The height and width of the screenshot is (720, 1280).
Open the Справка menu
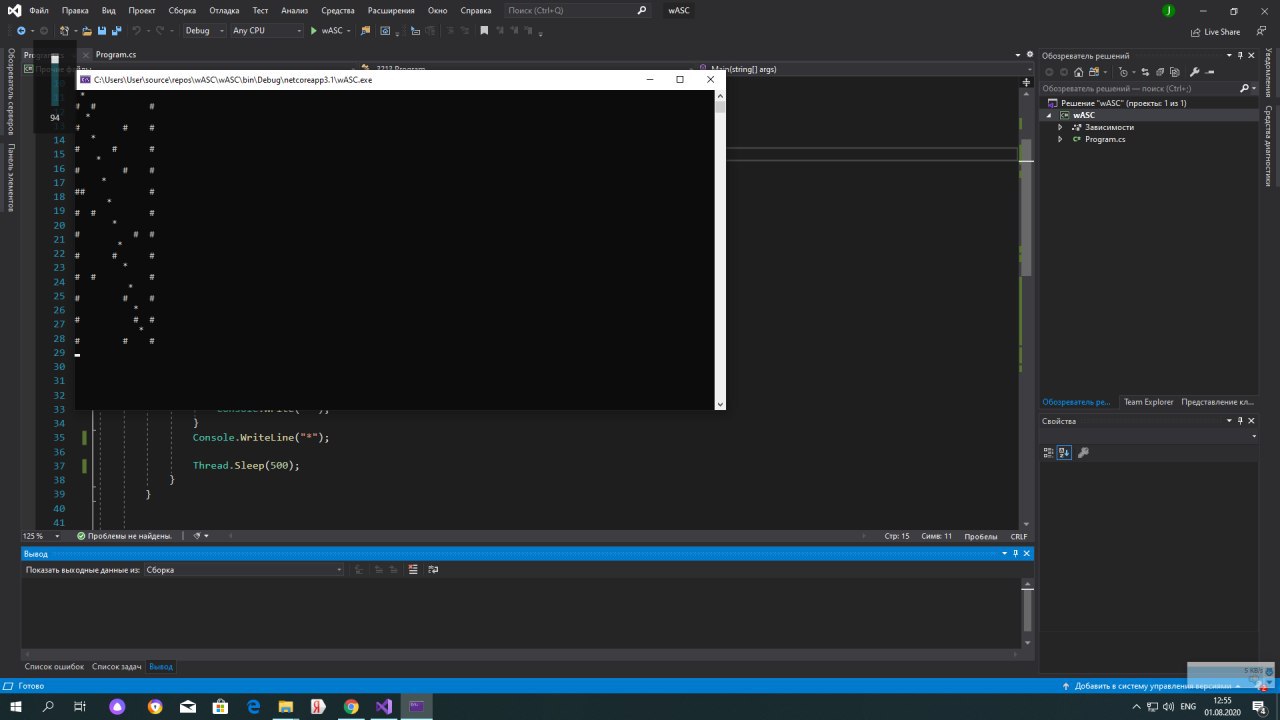[475, 10]
